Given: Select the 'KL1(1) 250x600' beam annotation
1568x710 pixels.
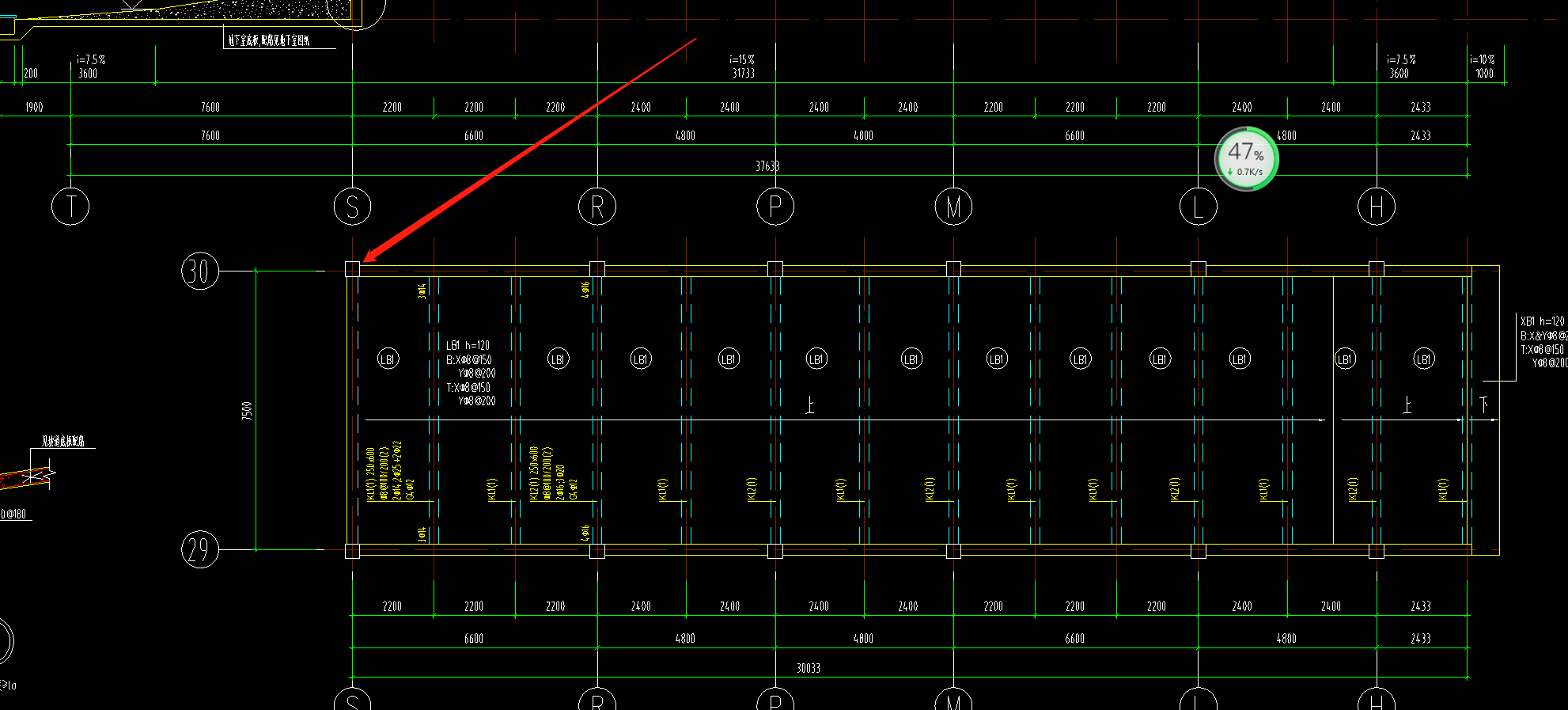Looking at the screenshot, I should (x=371, y=473).
